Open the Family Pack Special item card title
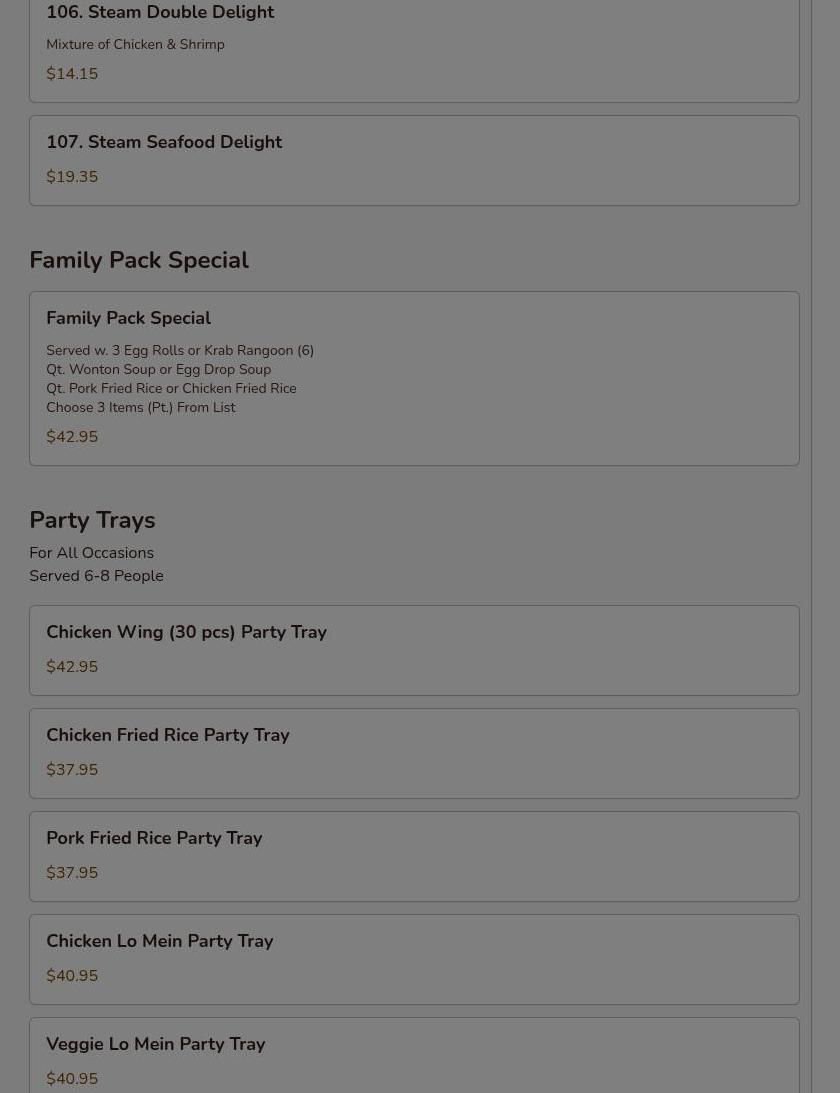Image resolution: width=840 pixels, height=1093 pixels. tap(128, 319)
